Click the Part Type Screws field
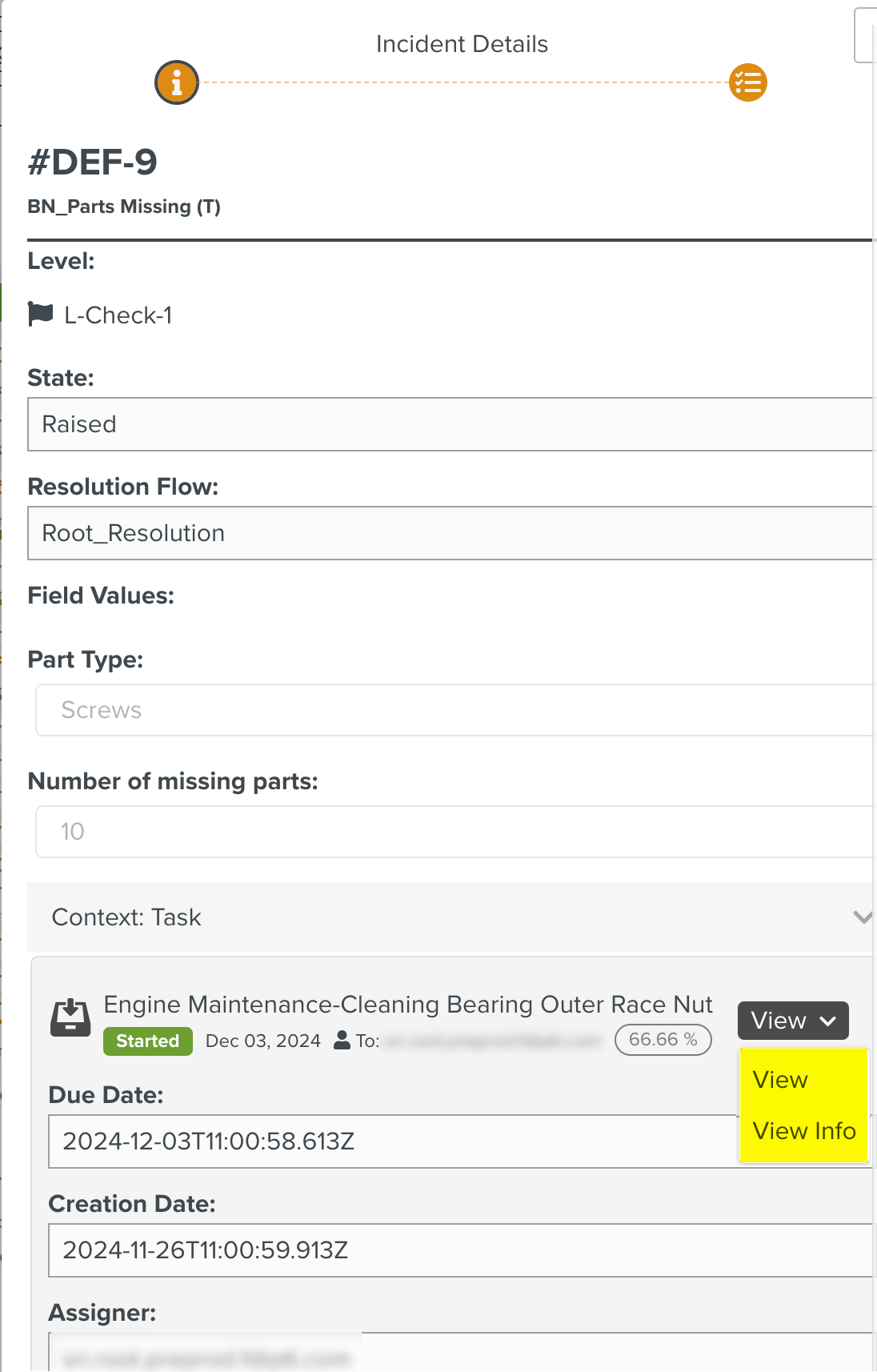The height and width of the screenshot is (1372, 877). click(452, 710)
